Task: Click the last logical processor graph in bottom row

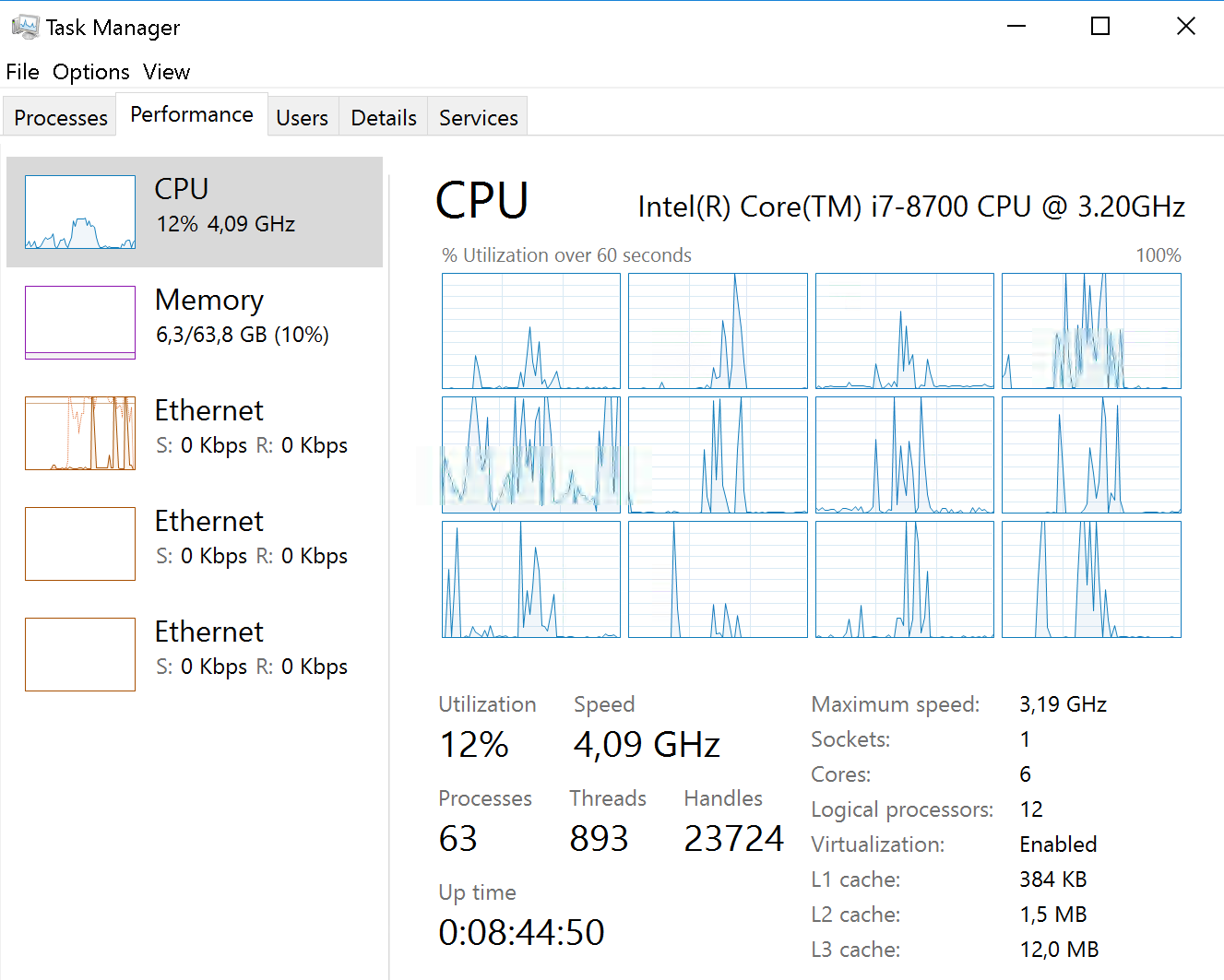Action: pyautogui.click(x=1091, y=579)
